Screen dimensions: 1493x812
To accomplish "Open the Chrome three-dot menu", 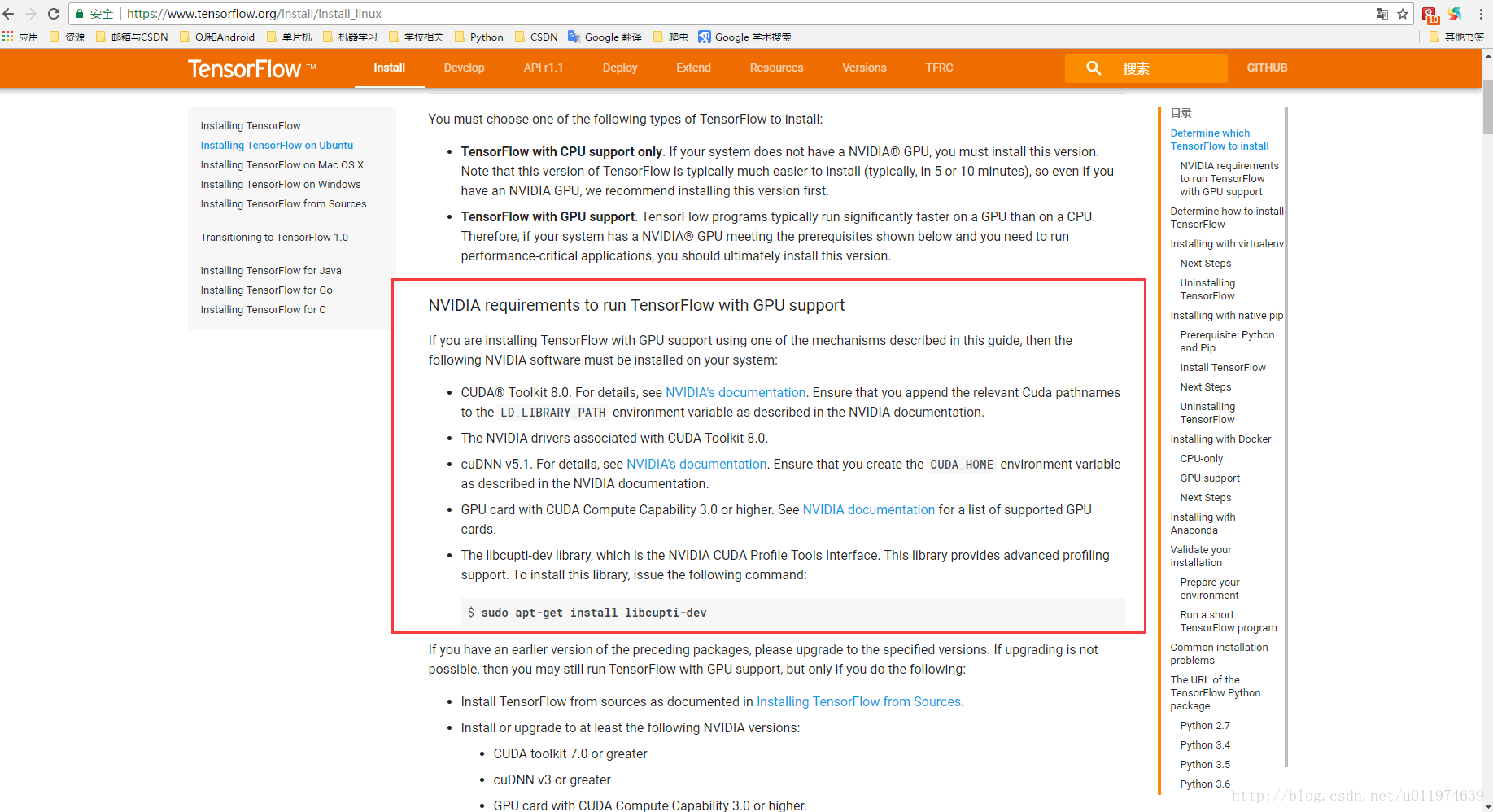I will pos(1481,14).
